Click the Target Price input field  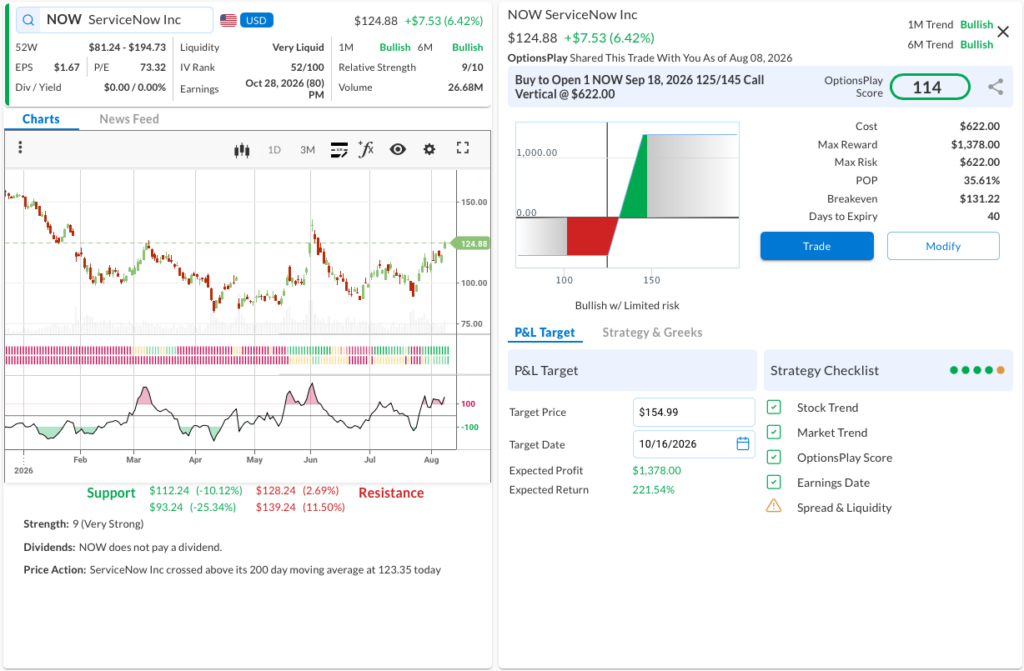[694, 412]
